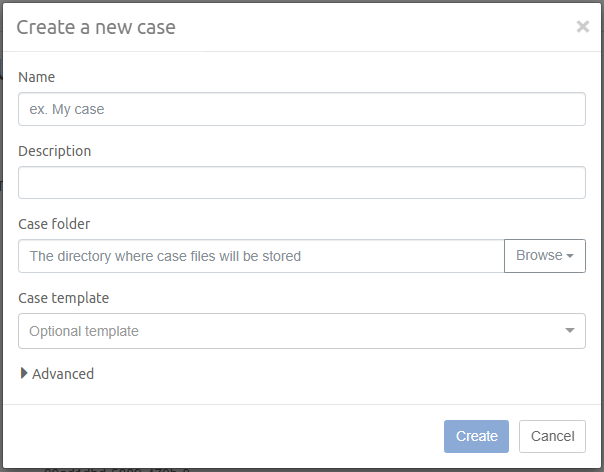
Task: Click the caret arrow on Browse
Action: tap(570, 257)
